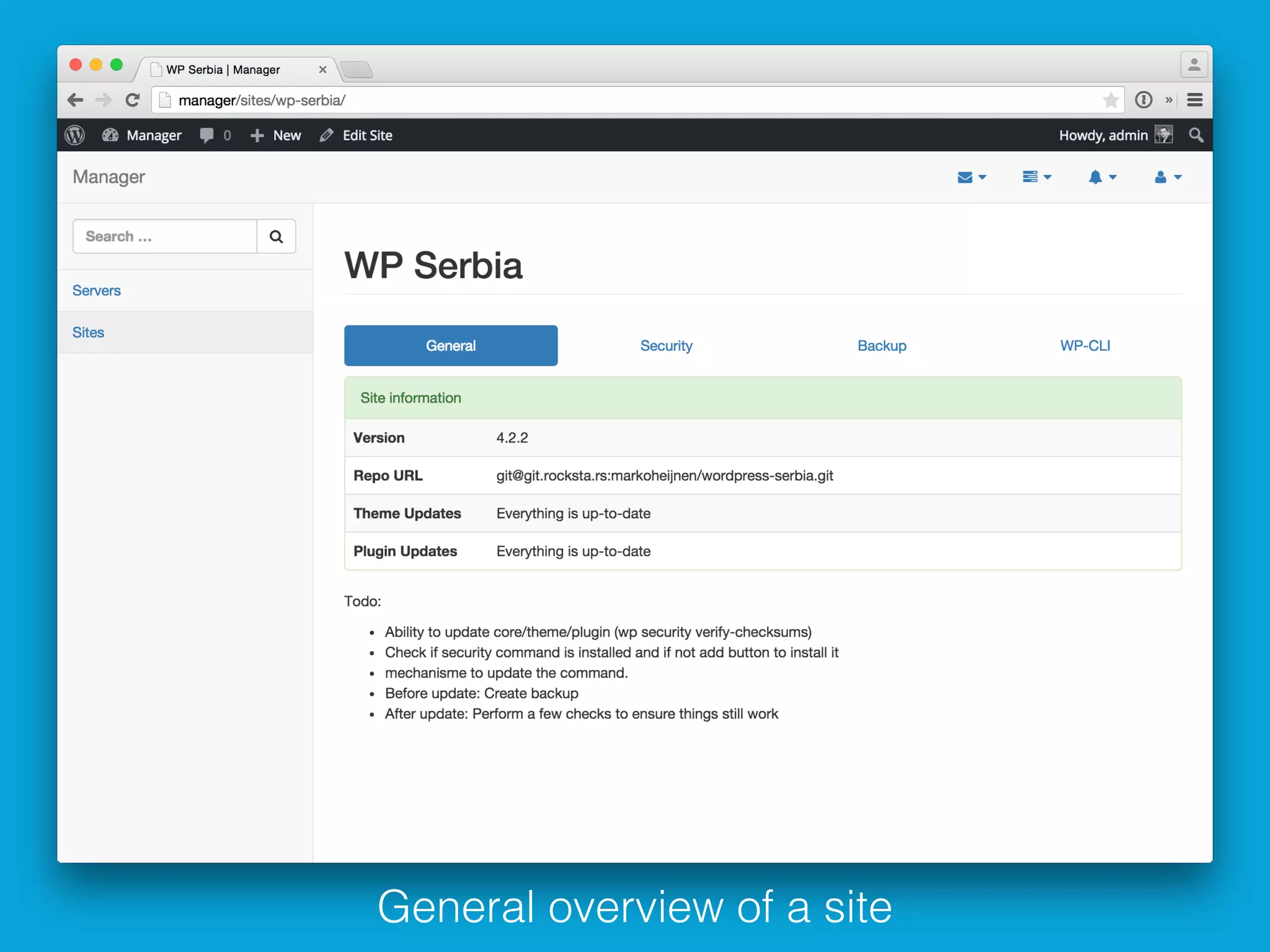The image size is (1270, 952).
Task: View comments bubble in admin bar
Action: tap(215, 135)
